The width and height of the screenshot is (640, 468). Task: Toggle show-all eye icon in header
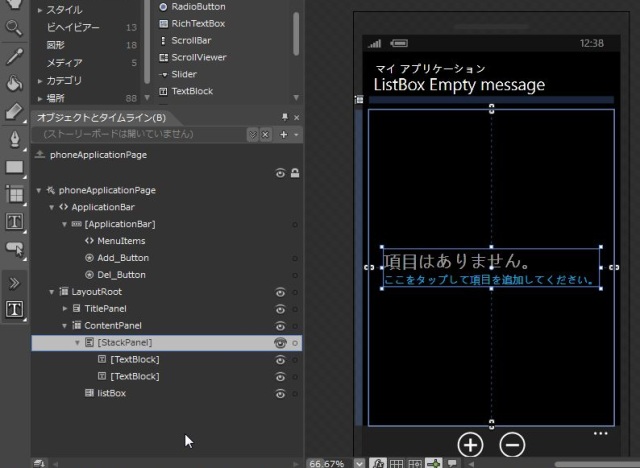tap(280, 173)
